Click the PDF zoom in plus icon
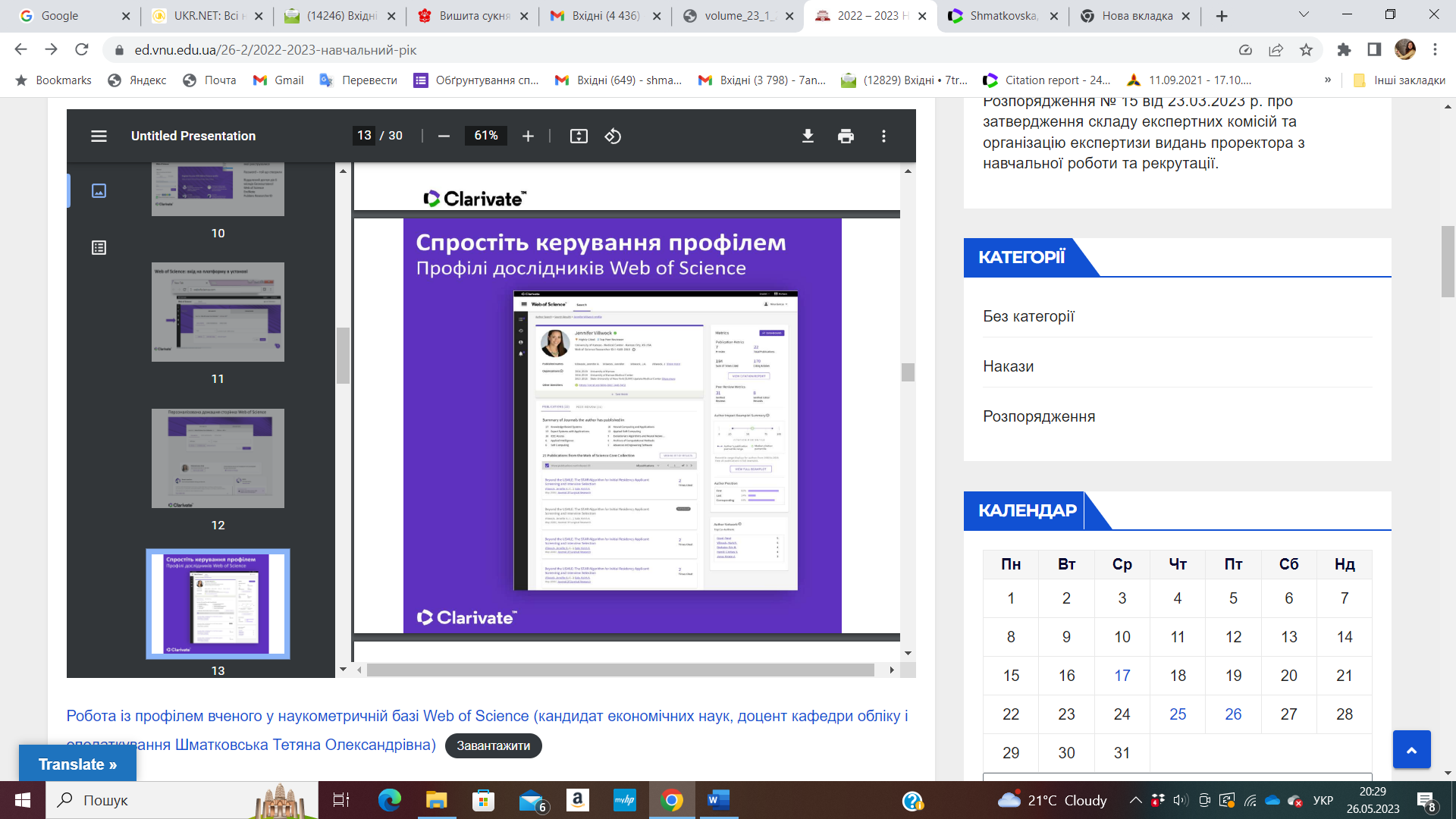Screen dimensions: 1456x819 pos(528,136)
